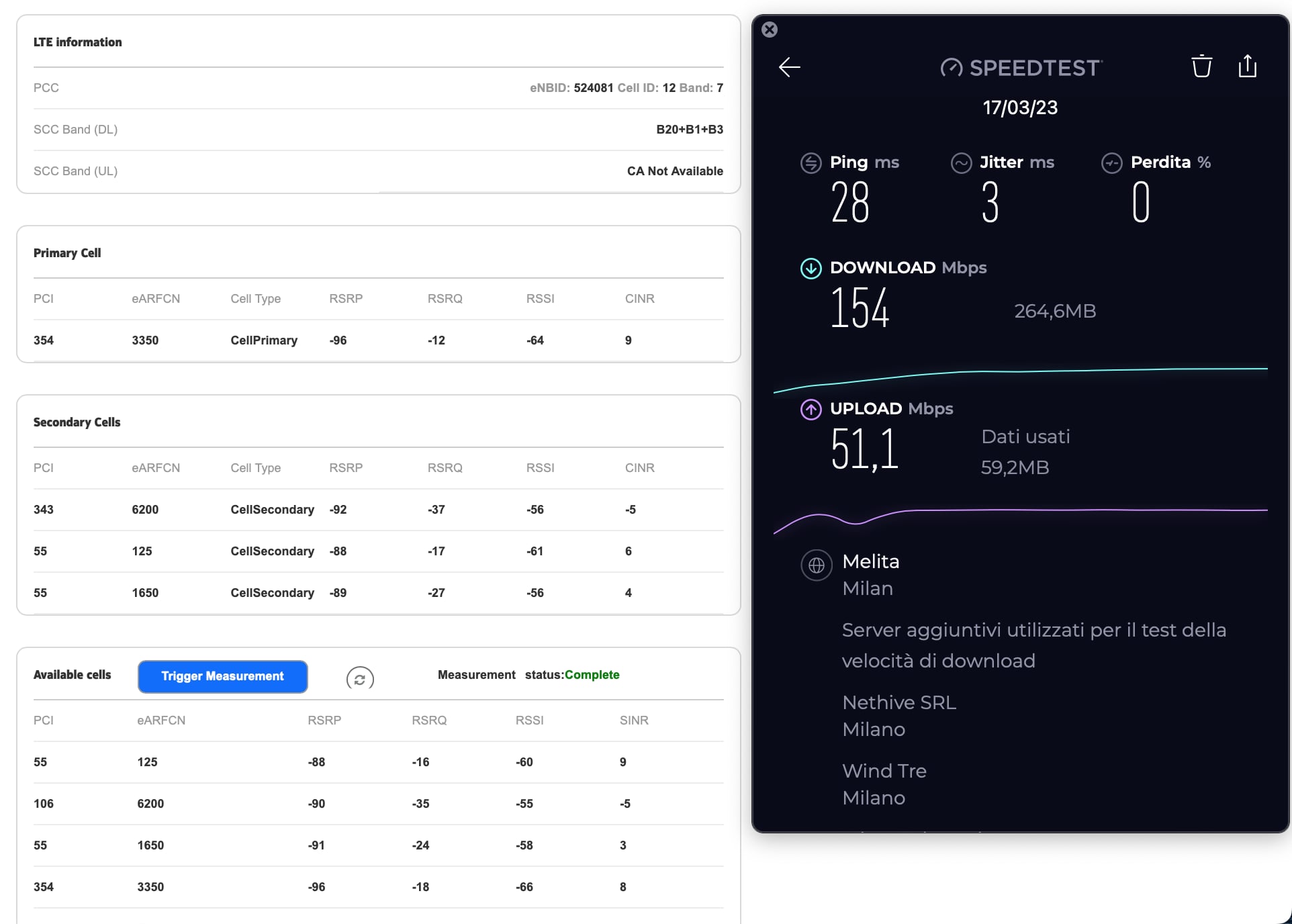
Task: Click the UPLOAD arrow icon
Action: pyautogui.click(x=811, y=409)
